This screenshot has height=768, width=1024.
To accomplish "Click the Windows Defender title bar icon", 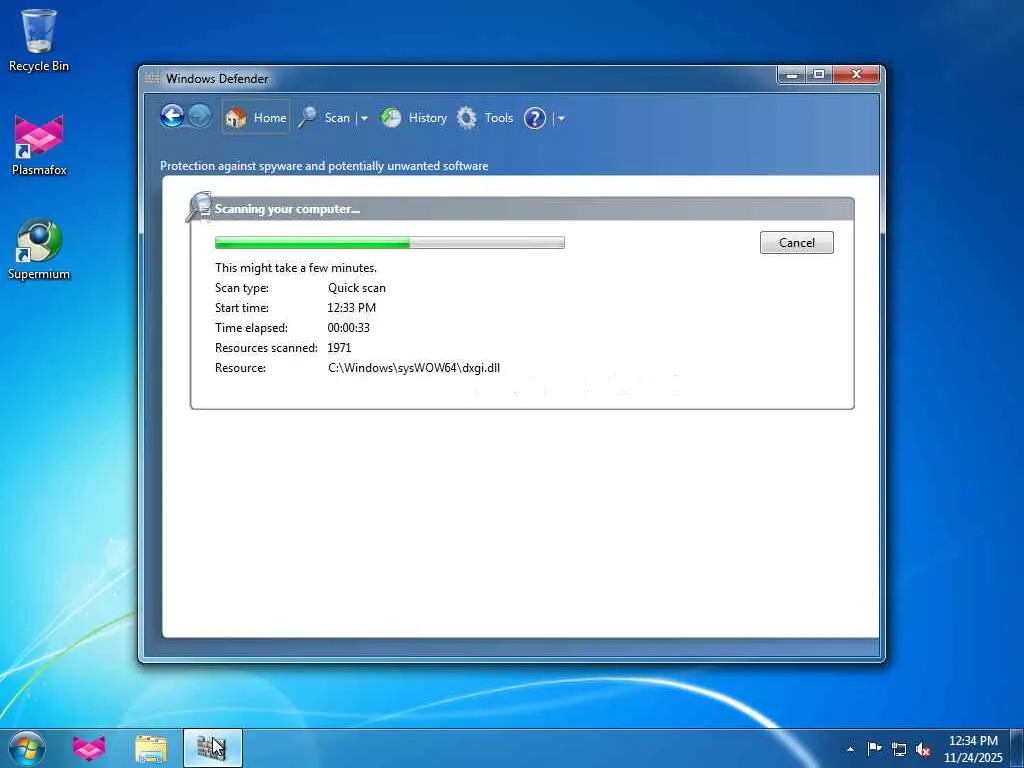I will pos(152,78).
